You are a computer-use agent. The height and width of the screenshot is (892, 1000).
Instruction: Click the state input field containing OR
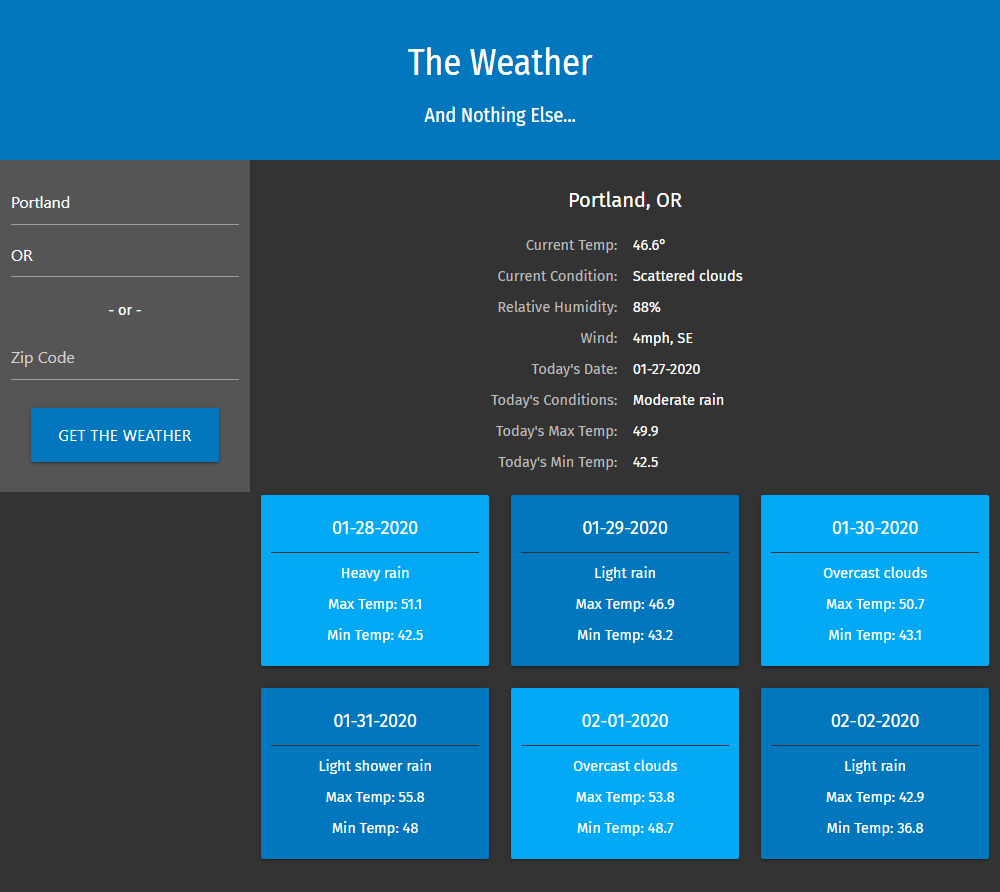(124, 256)
